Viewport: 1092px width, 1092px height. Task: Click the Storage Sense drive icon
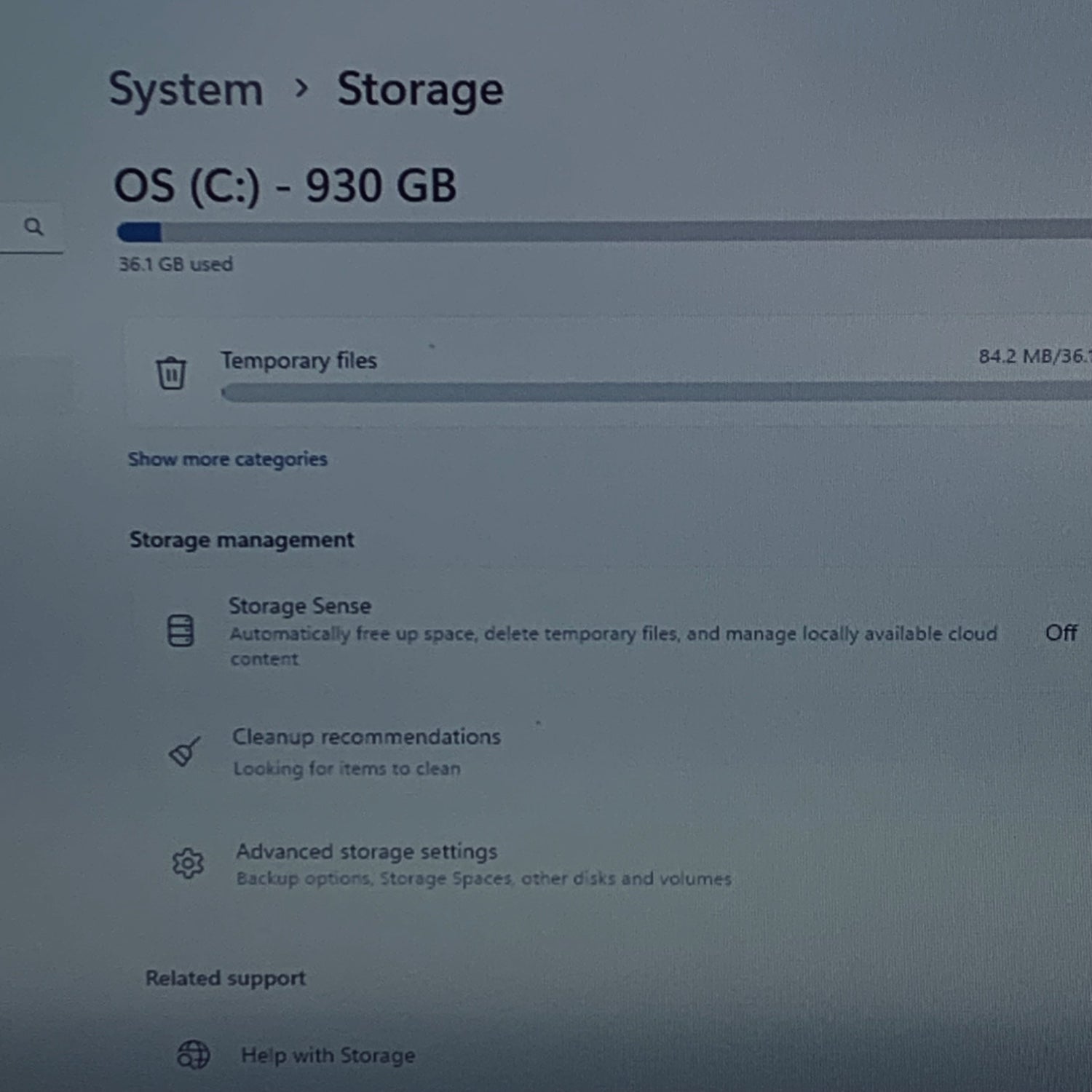(x=181, y=630)
